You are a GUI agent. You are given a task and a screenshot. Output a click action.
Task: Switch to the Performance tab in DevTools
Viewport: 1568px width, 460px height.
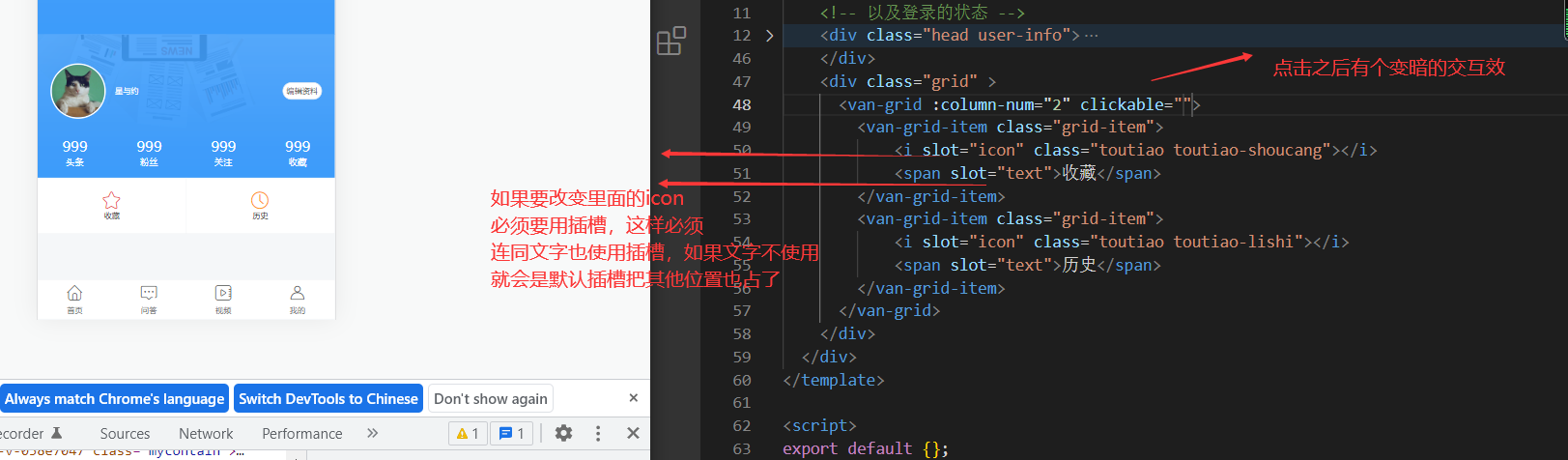[302, 434]
